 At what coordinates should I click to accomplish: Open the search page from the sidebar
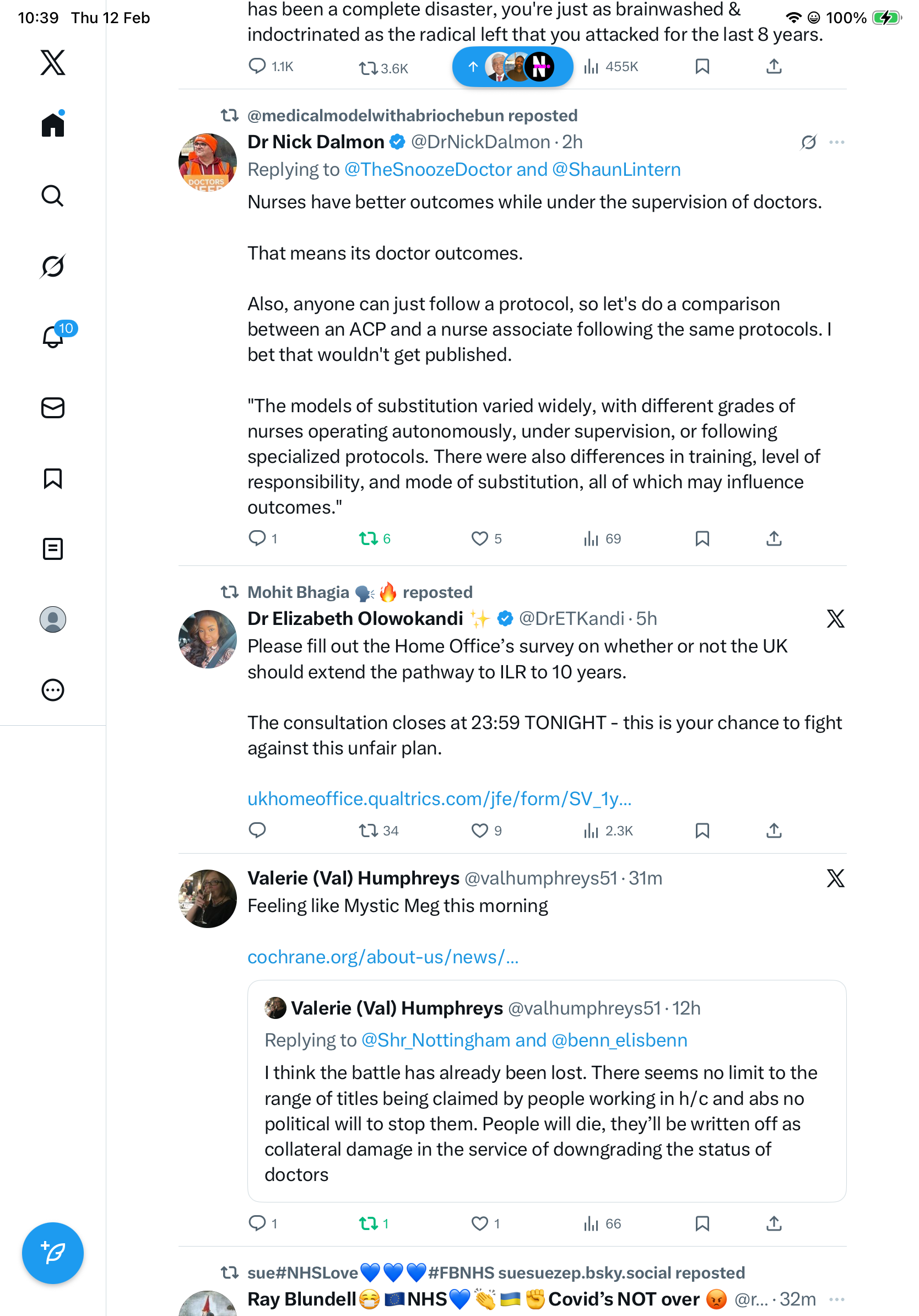pyautogui.click(x=53, y=196)
